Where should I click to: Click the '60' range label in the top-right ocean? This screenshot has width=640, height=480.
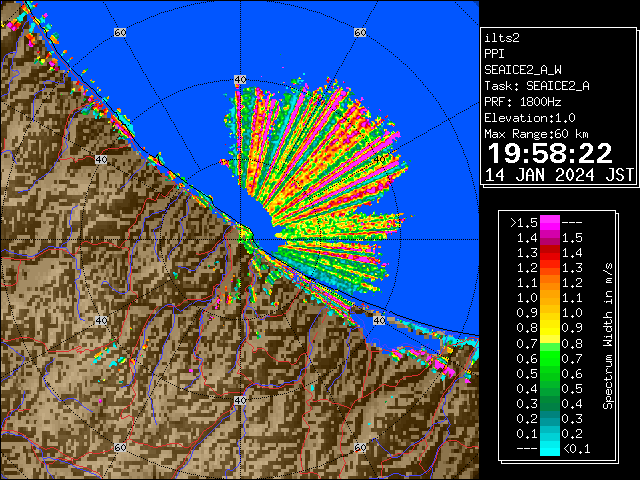point(360,32)
